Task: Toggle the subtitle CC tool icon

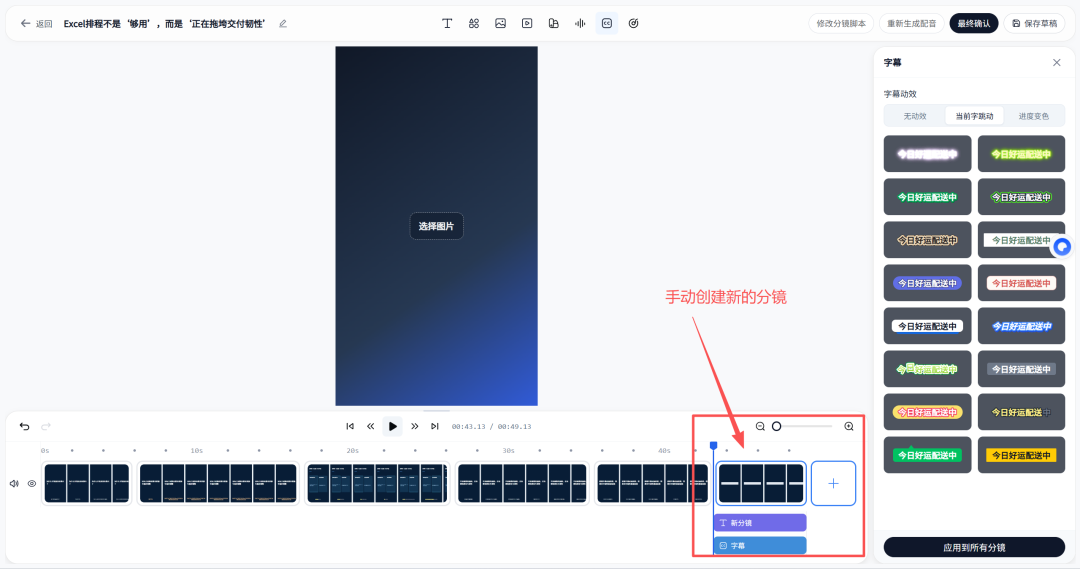Action: pos(607,23)
